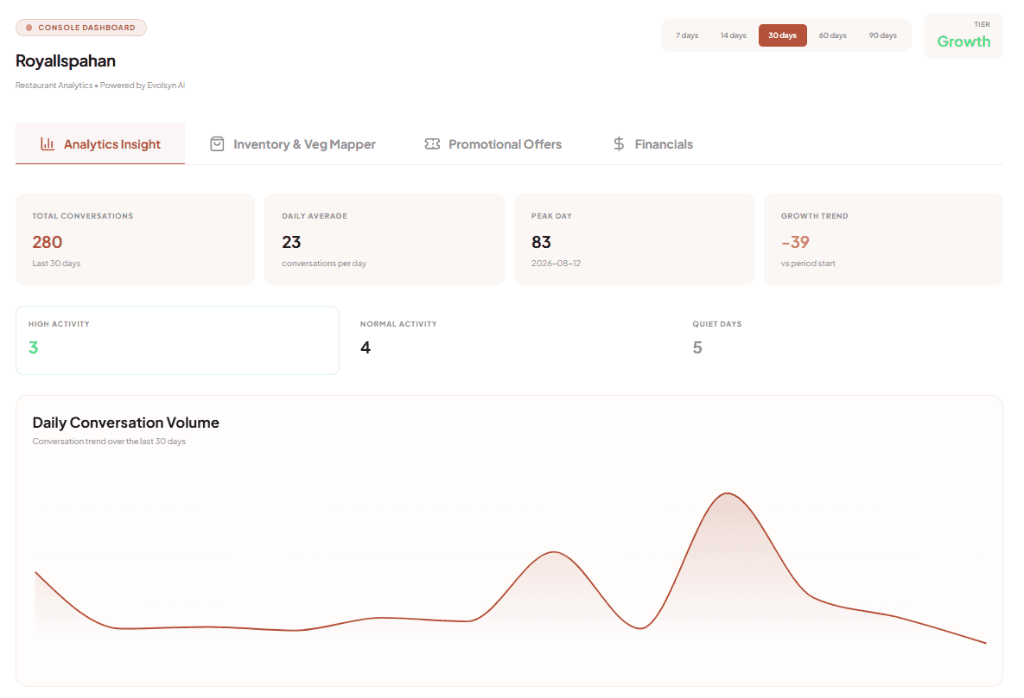
Task: Click the Growth Trend value -39
Action: coord(795,242)
